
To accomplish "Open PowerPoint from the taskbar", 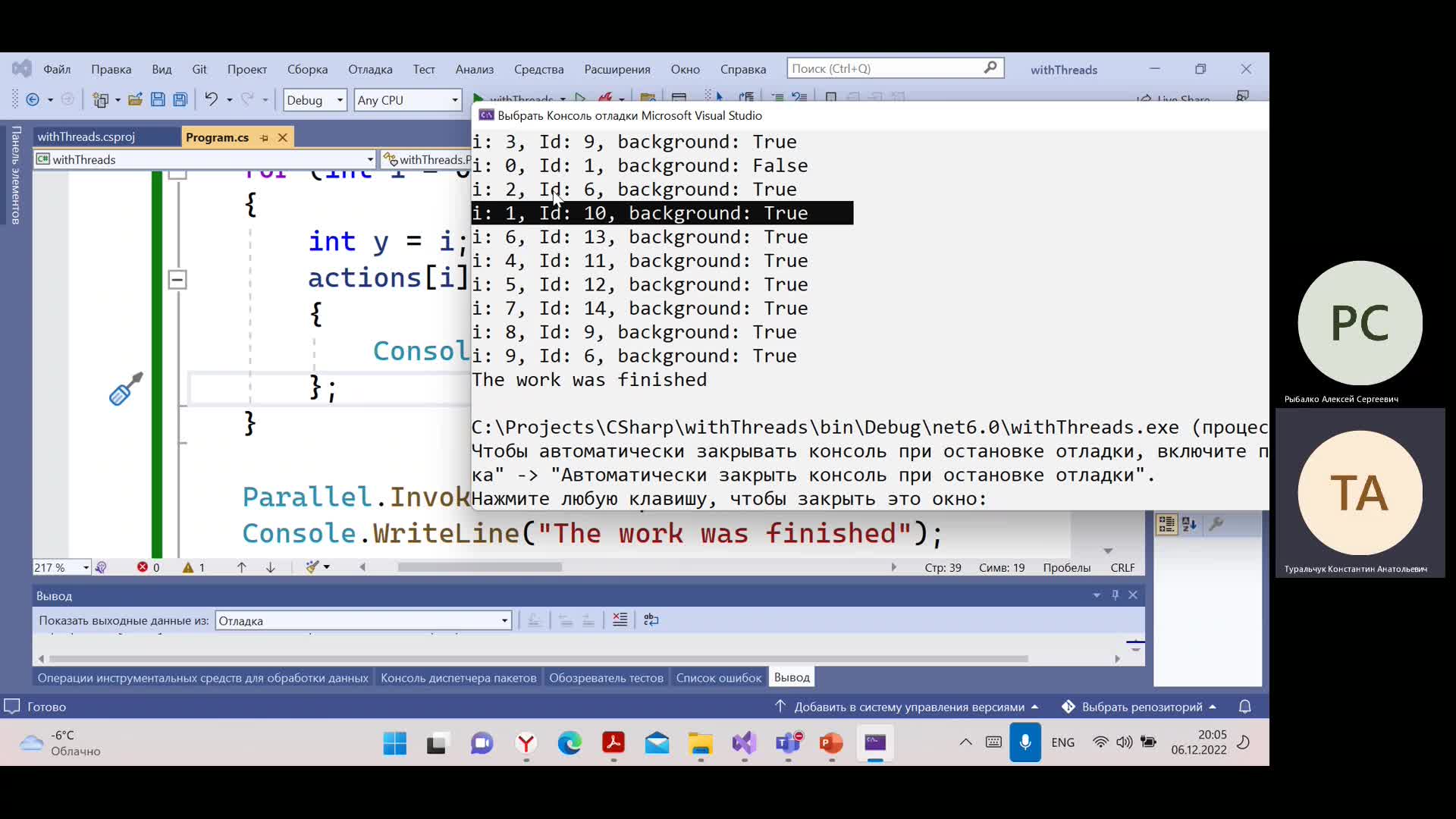I will pyautogui.click(x=831, y=743).
